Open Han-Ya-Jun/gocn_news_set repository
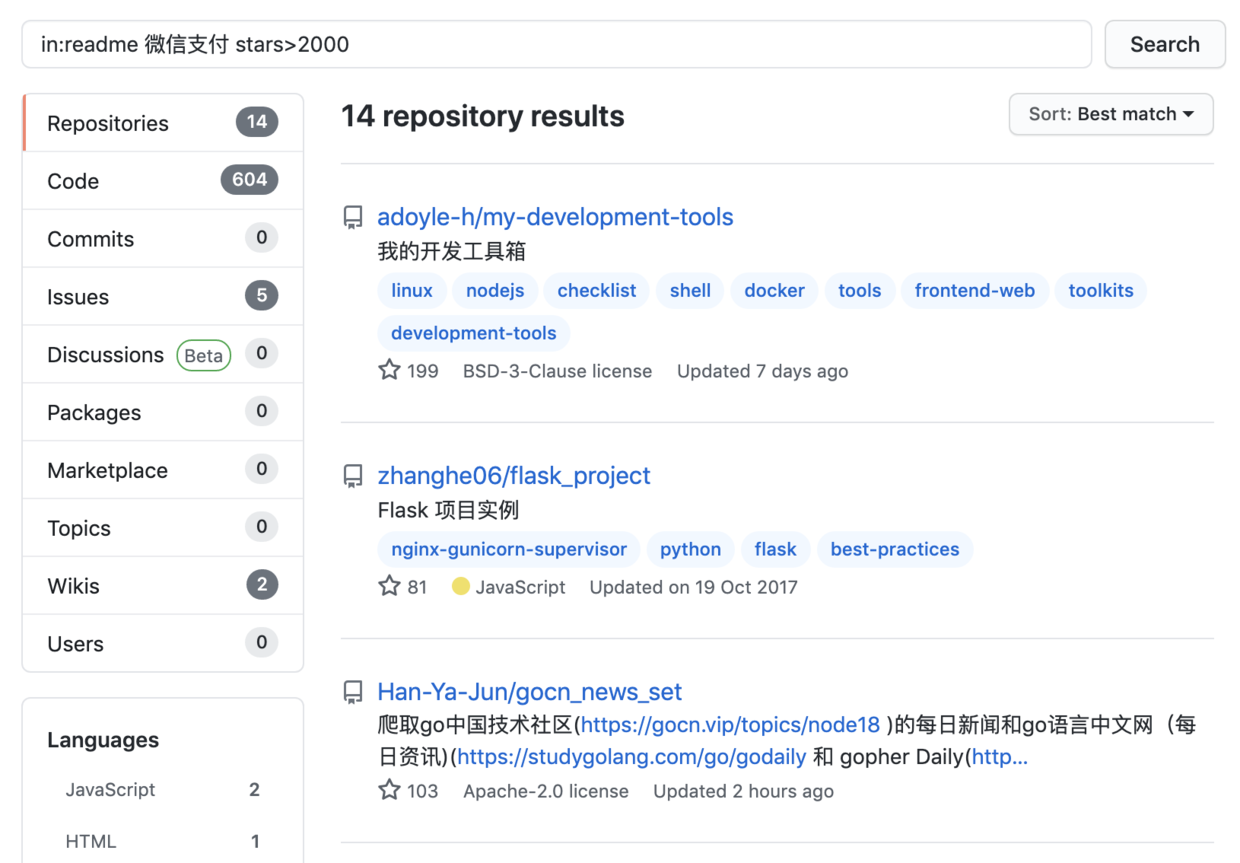 coord(529,692)
